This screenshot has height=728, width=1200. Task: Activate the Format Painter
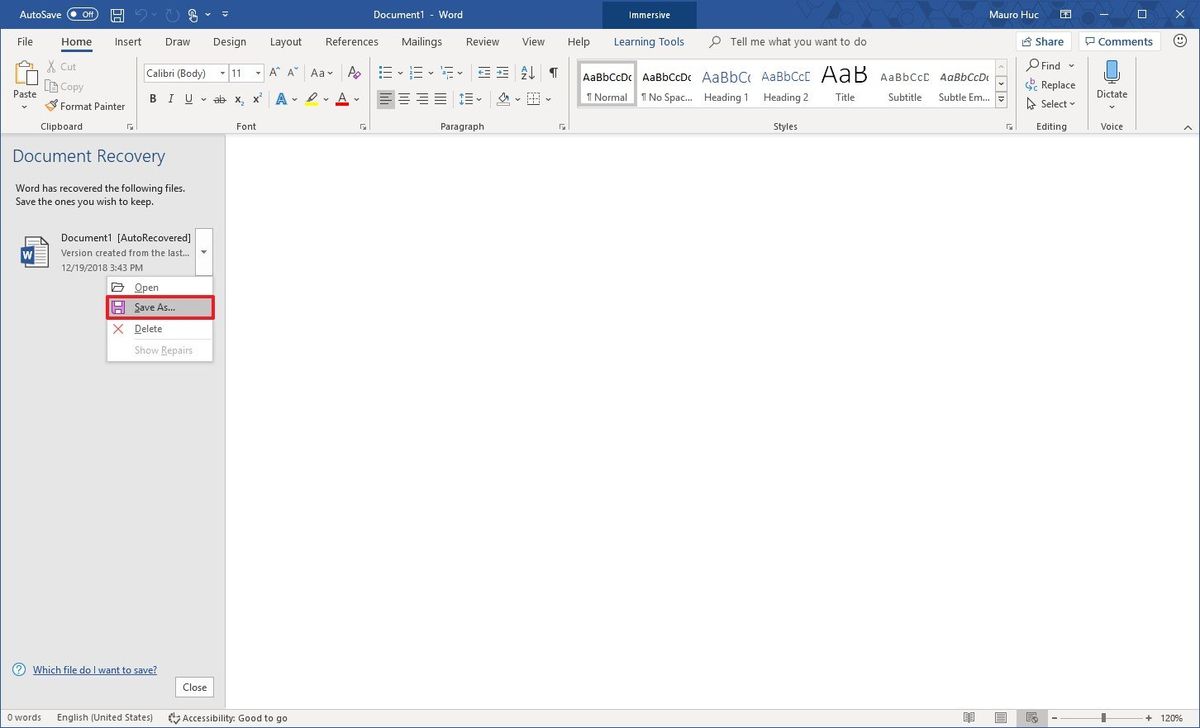86,106
